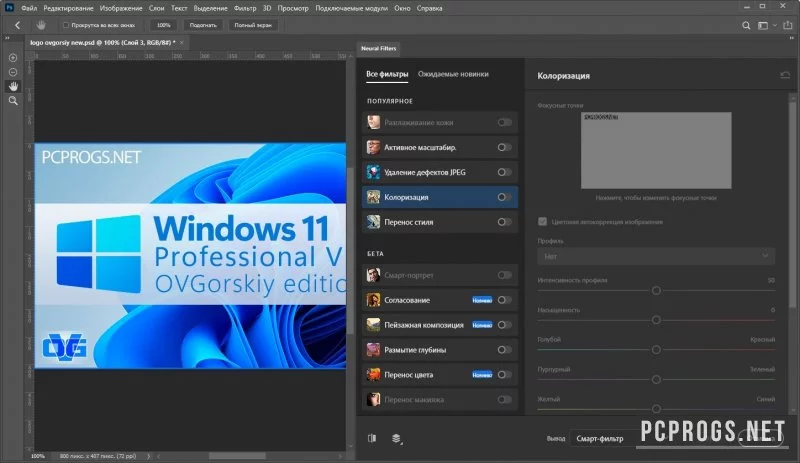Click the Согласование filter icon
This screenshot has width=800, height=463.
click(x=373, y=300)
